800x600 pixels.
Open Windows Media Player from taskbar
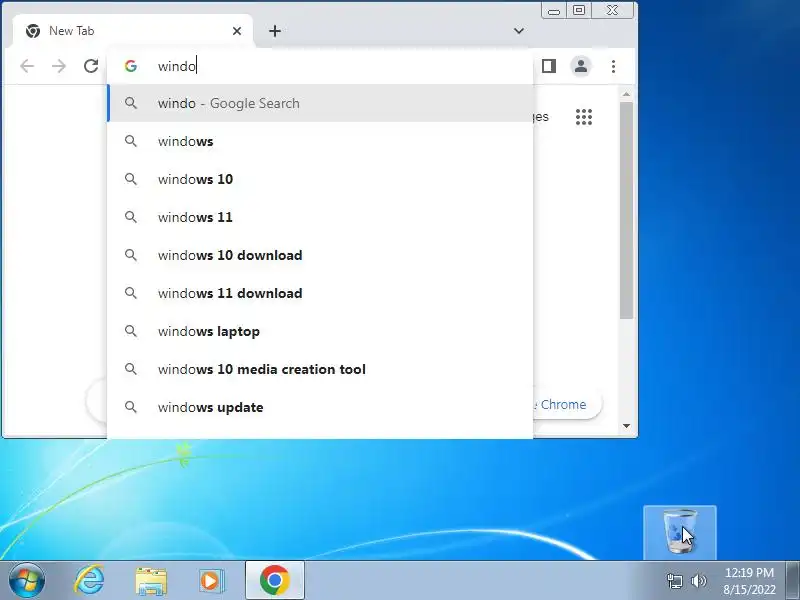[x=211, y=581]
